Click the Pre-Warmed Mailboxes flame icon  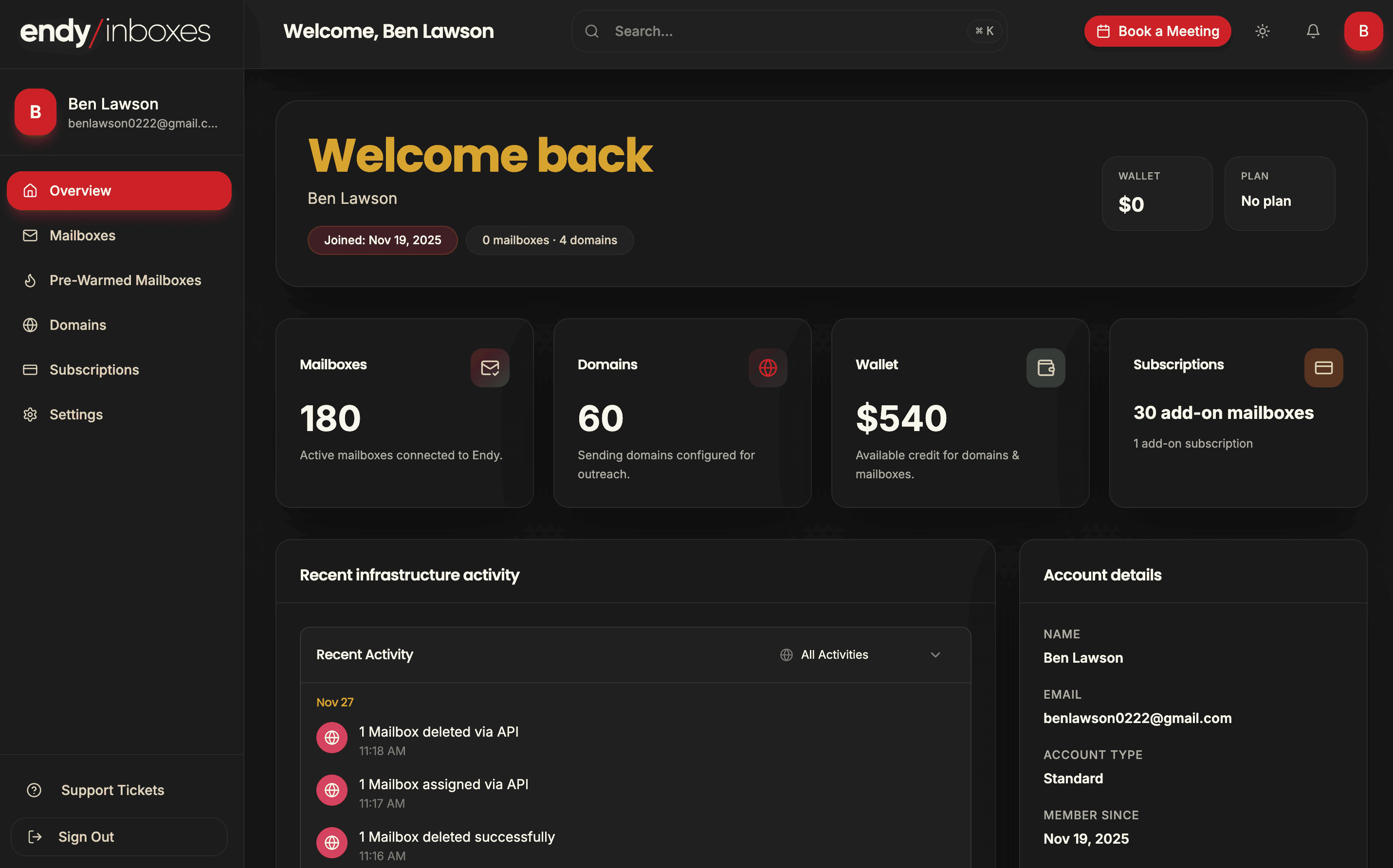(x=31, y=280)
